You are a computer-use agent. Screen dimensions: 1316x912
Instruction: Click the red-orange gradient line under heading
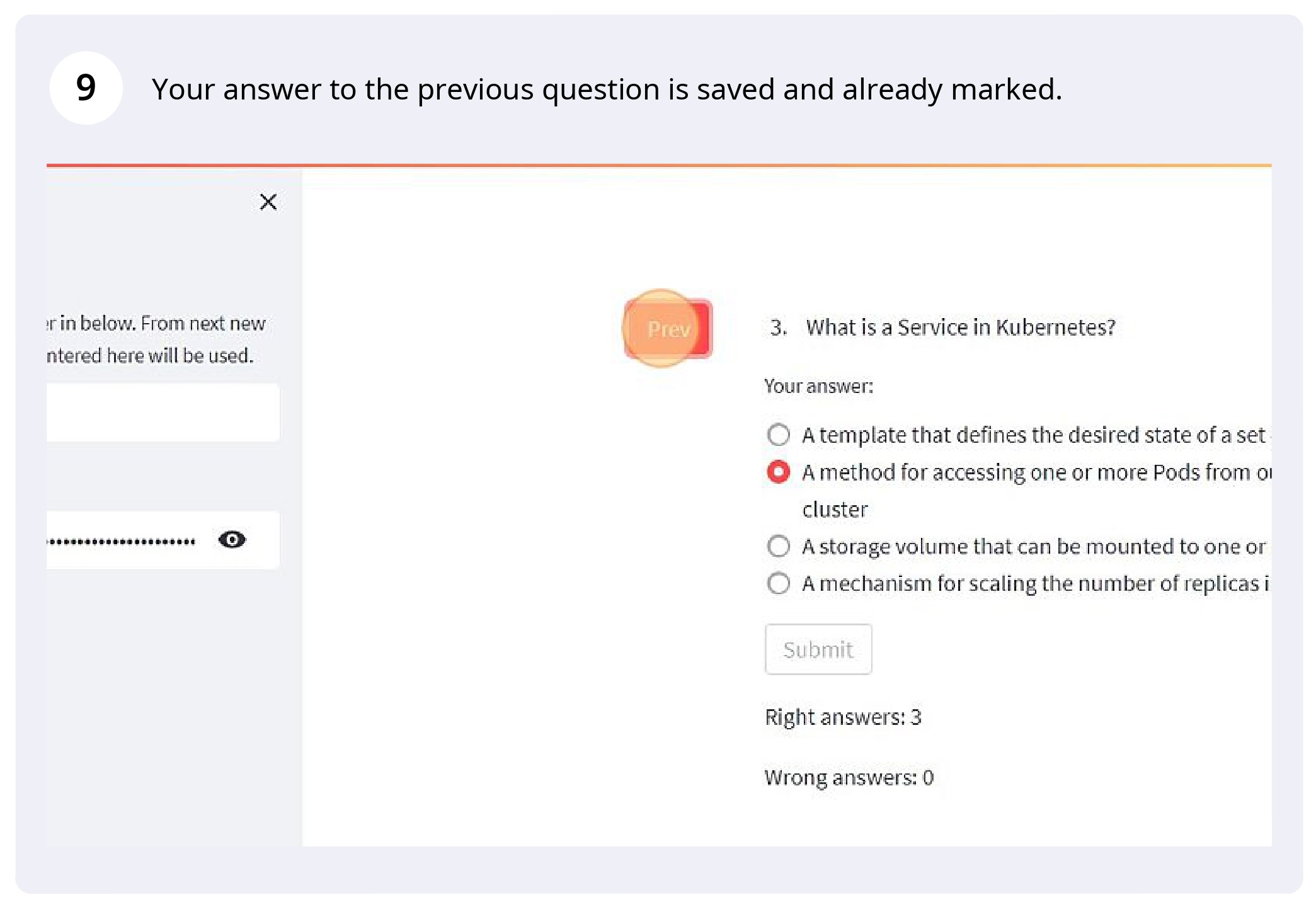click(659, 166)
